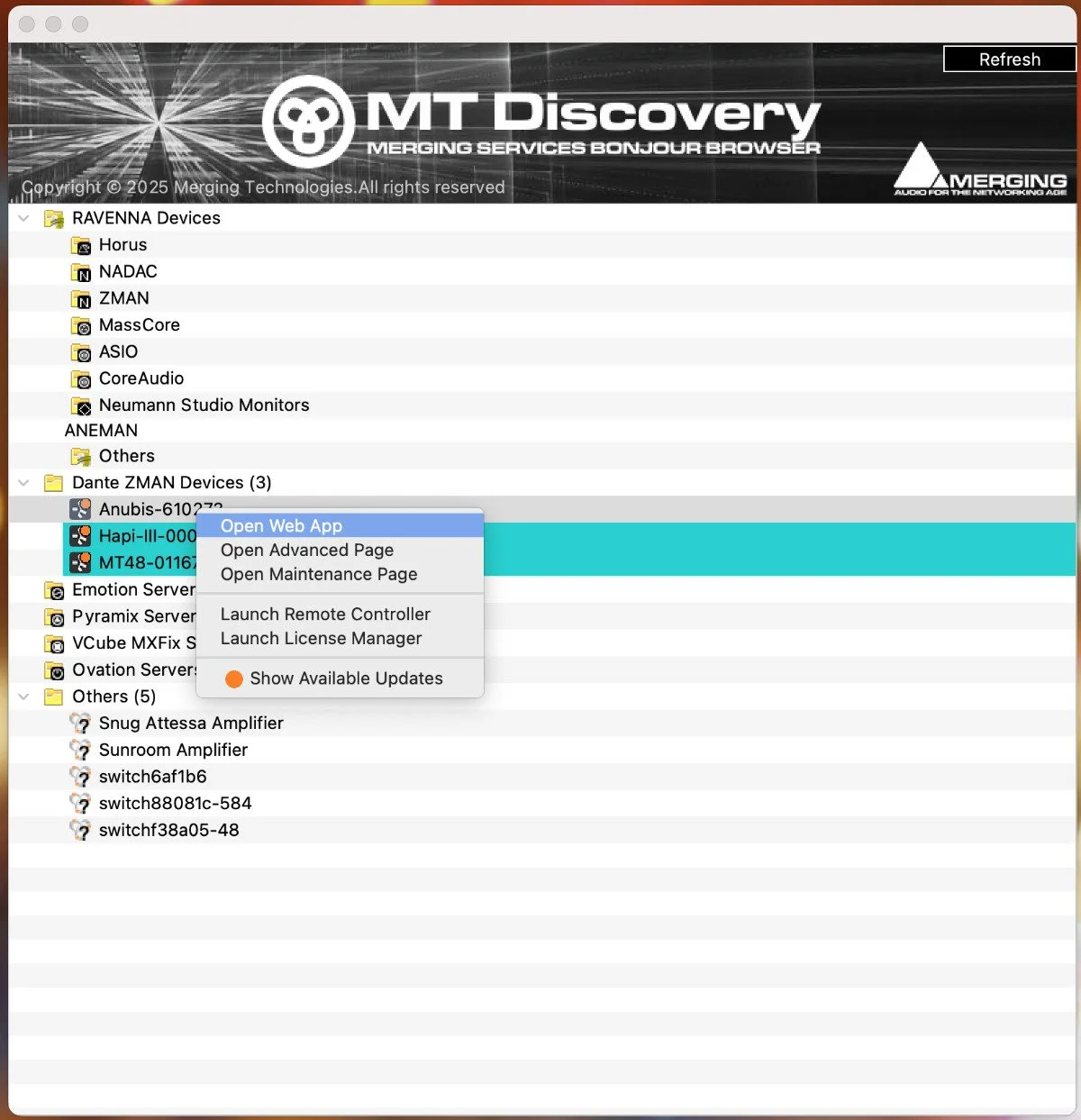1081x1120 pixels.
Task: Select the Sunroom Amplifier entry
Action: [542, 750]
